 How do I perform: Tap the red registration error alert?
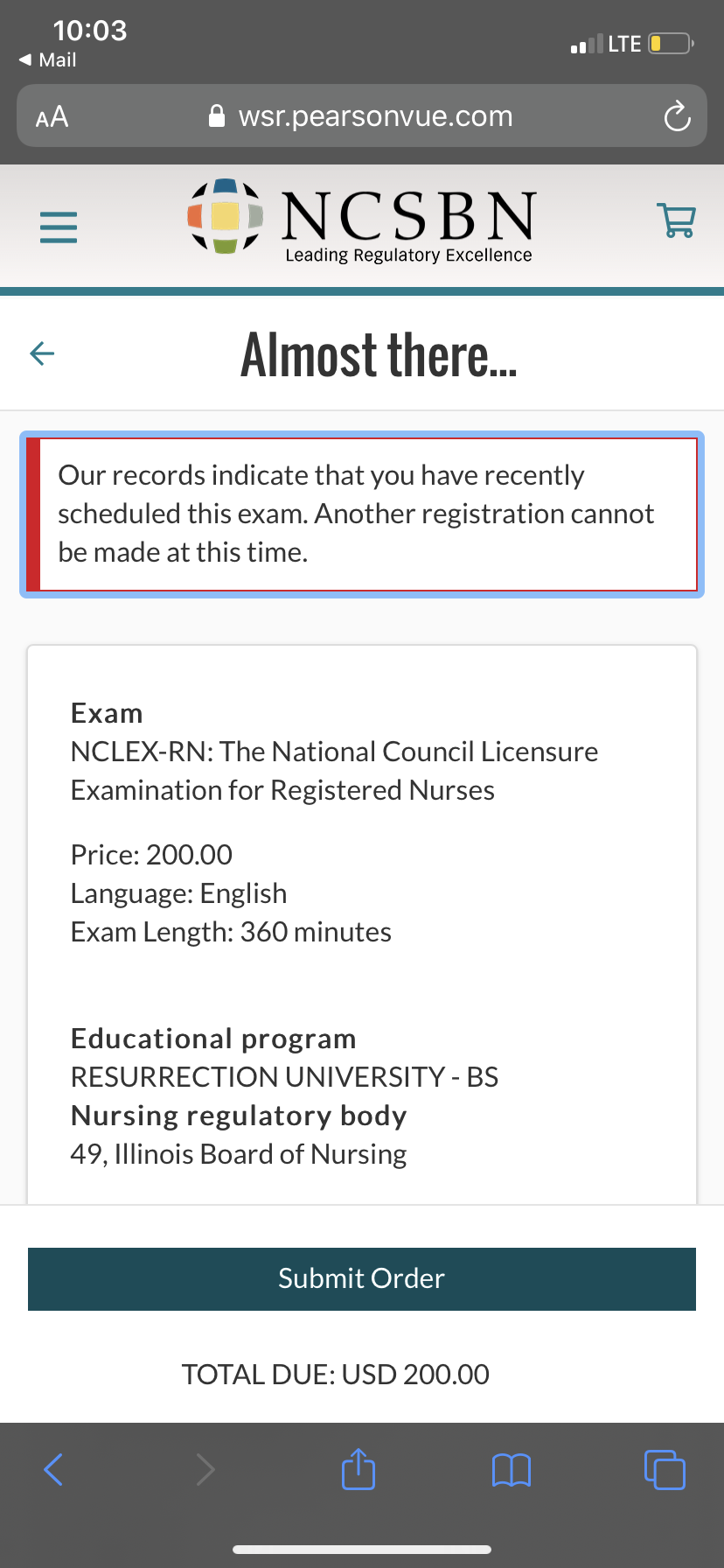point(362,514)
